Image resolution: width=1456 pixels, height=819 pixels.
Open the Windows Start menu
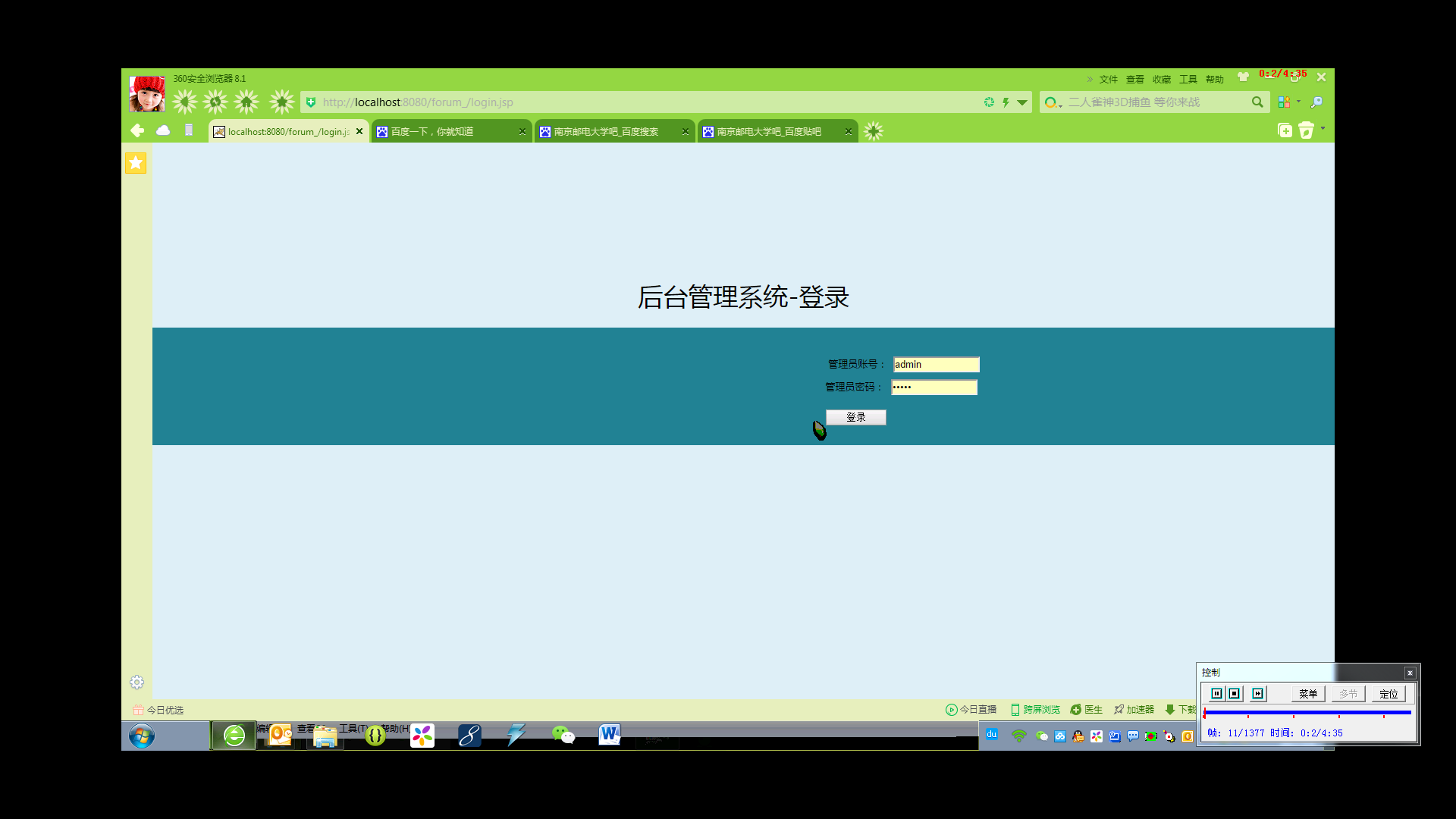(142, 736)
